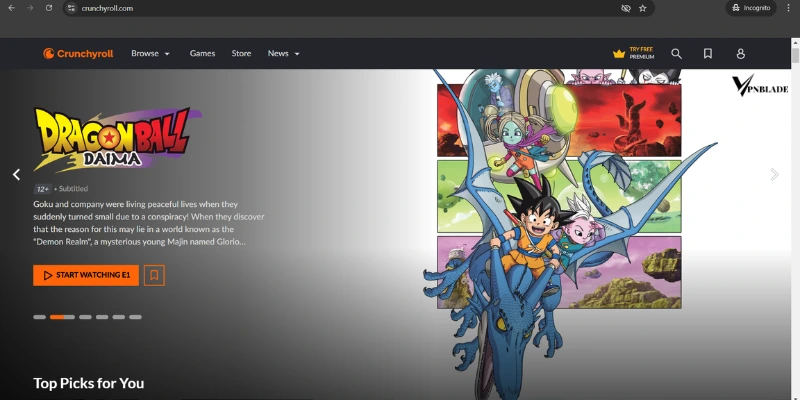Click the page vertical scrollbar thumb
Viewport: 800px width, 400px height.
coord(795,56)
